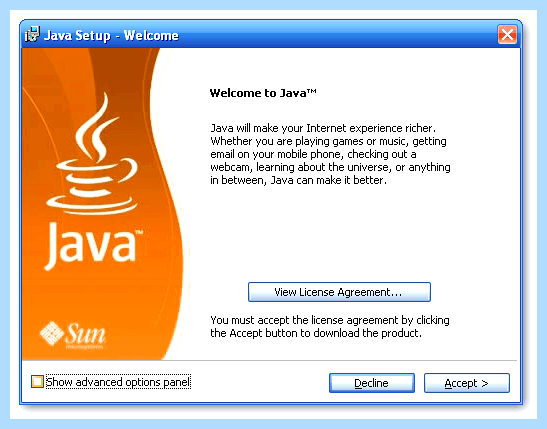The image size is (547, 429).
Task: Click the "Welcome to Java" heading
Action: [x=263, y=93]
